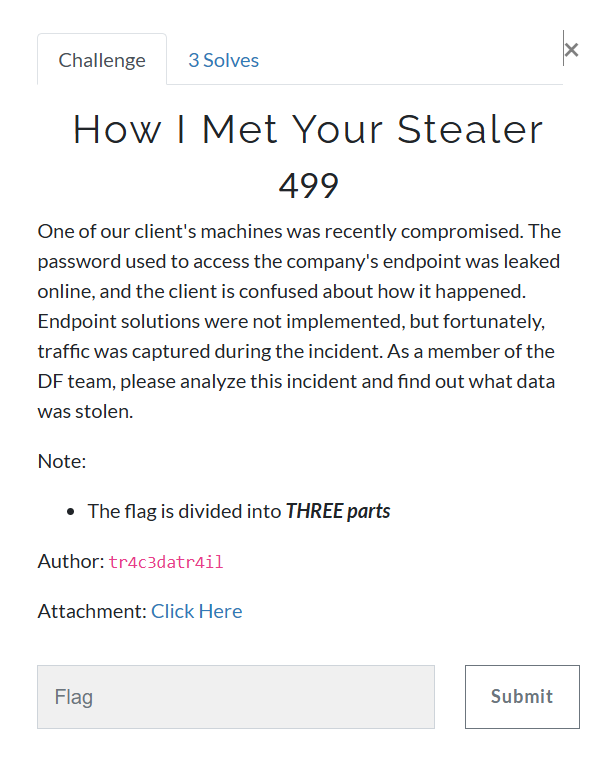This screenshot has height=777, width=610.
Task: Select the Challenge tab
Action: coord(102,59)
